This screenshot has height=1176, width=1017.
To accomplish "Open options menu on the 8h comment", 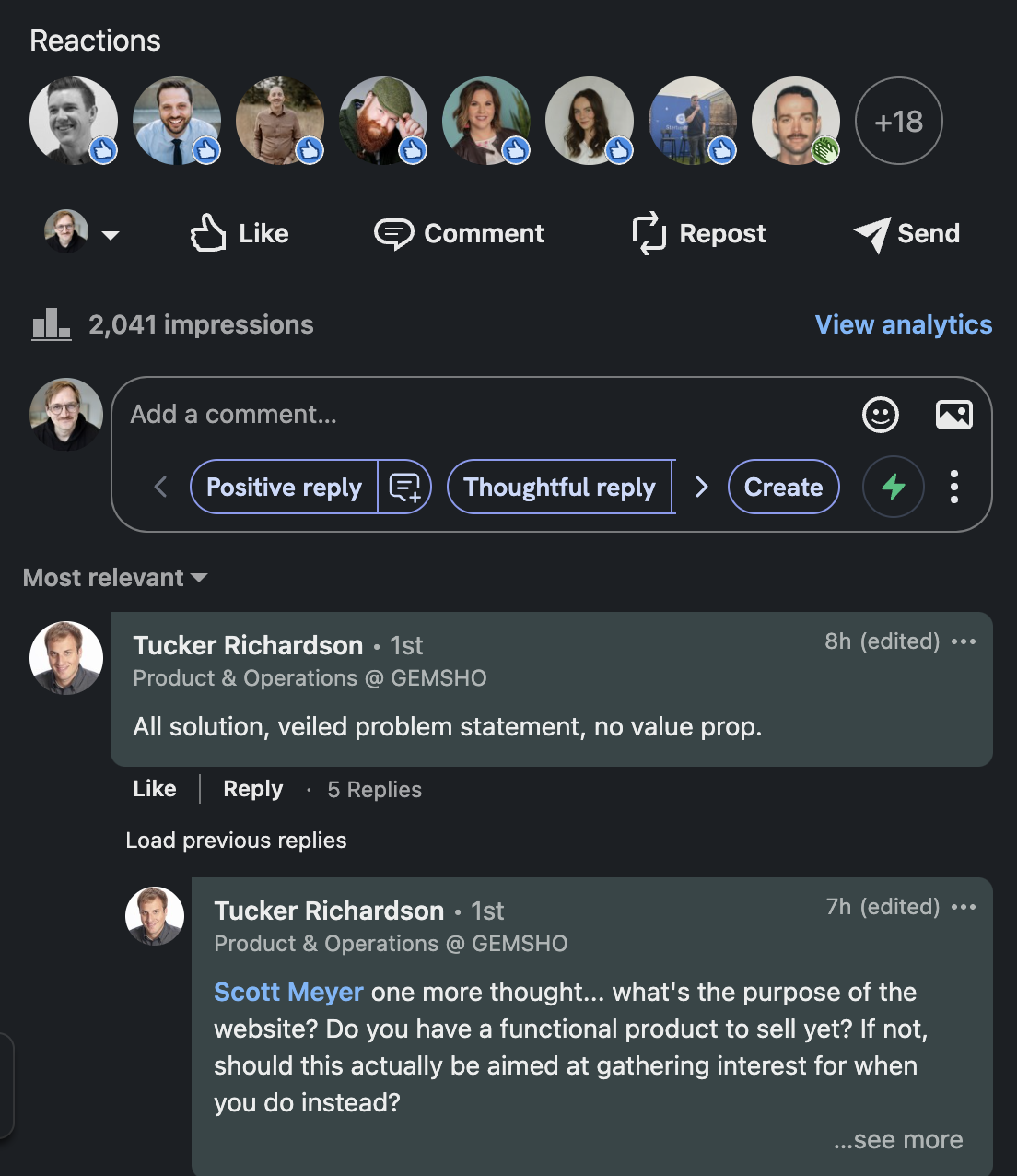I will (x=964, y=641).
